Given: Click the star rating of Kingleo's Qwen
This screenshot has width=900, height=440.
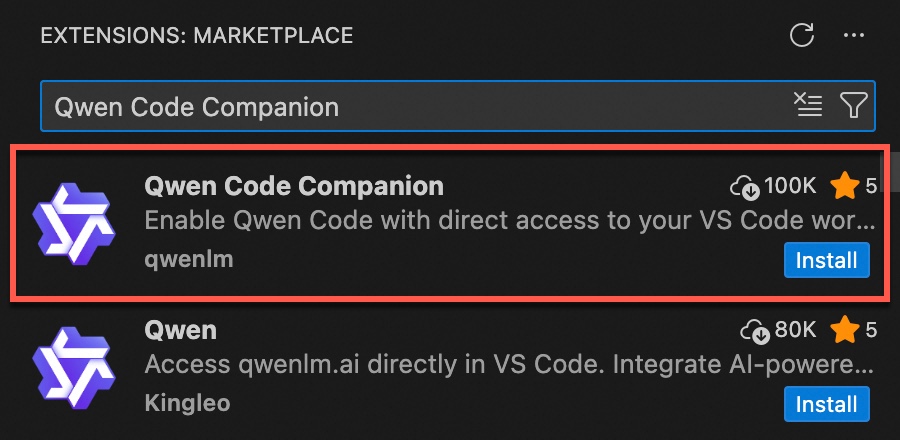Looking at the screenshot, I should click(x=845, y=330).
